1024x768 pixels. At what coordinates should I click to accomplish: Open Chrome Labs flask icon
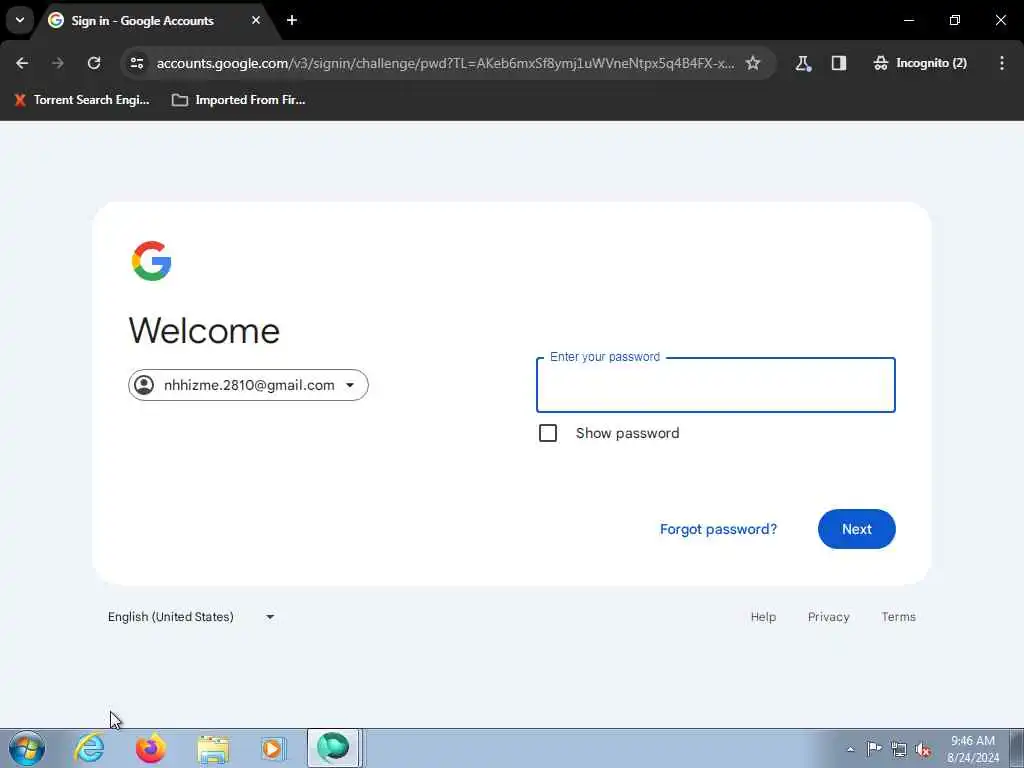pos(803,63)
